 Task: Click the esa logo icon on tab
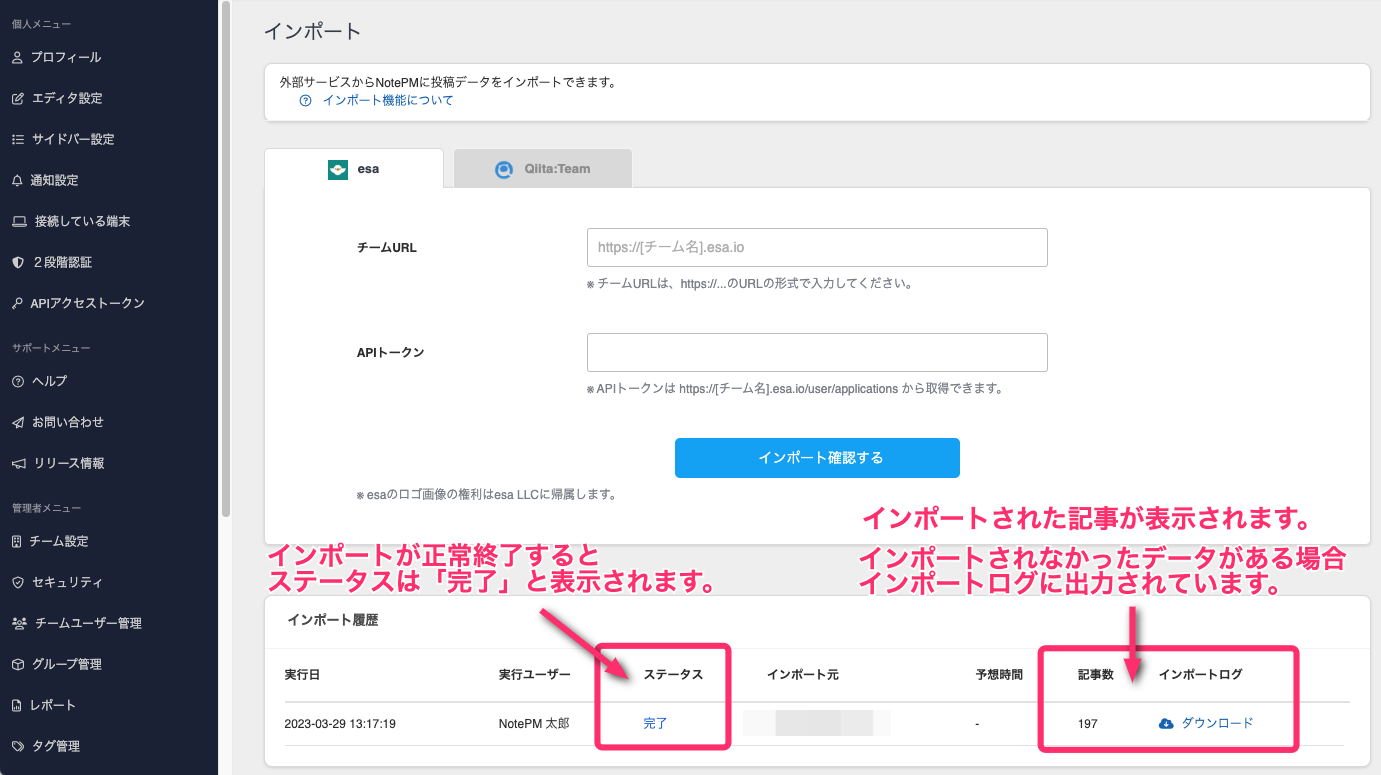click(x=338, y=169)
